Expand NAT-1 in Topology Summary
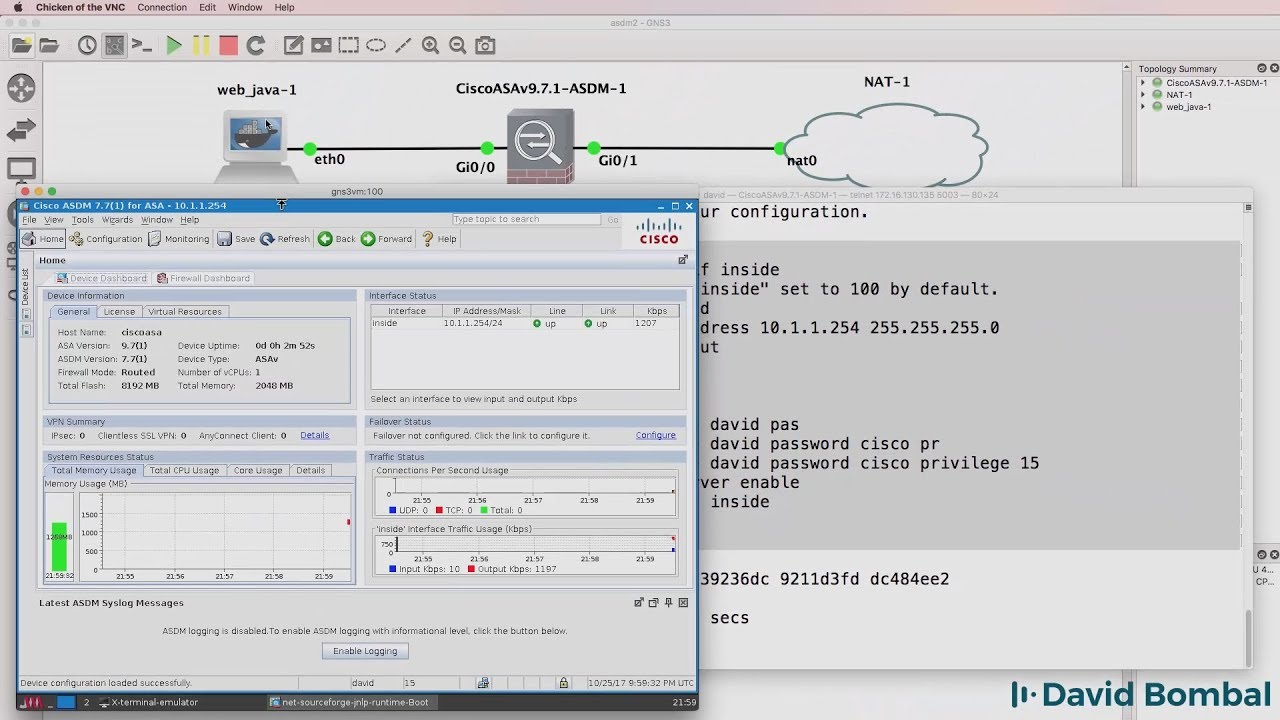 click(x=1144, y=95)
